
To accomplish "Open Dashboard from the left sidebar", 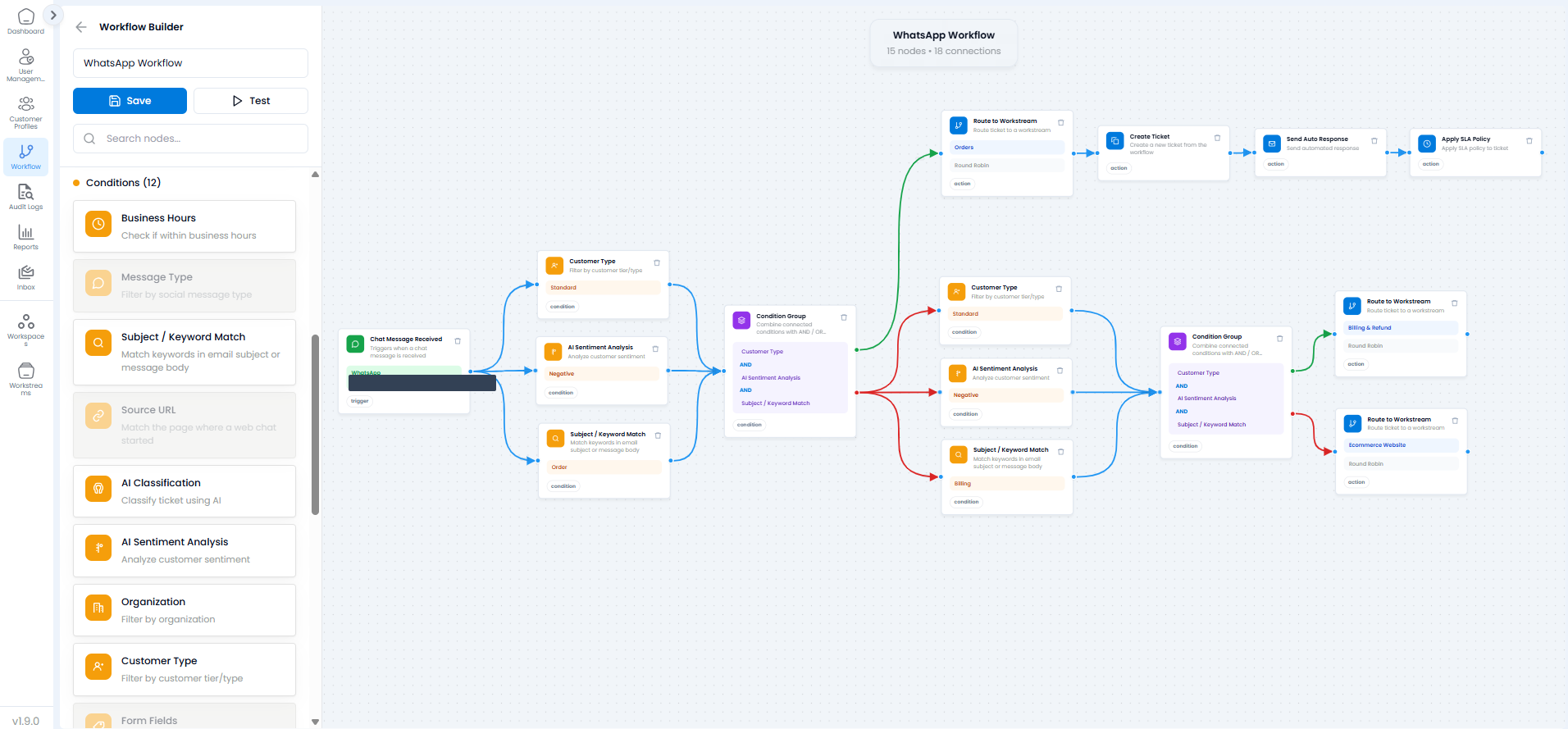I will tap(26, 21).
